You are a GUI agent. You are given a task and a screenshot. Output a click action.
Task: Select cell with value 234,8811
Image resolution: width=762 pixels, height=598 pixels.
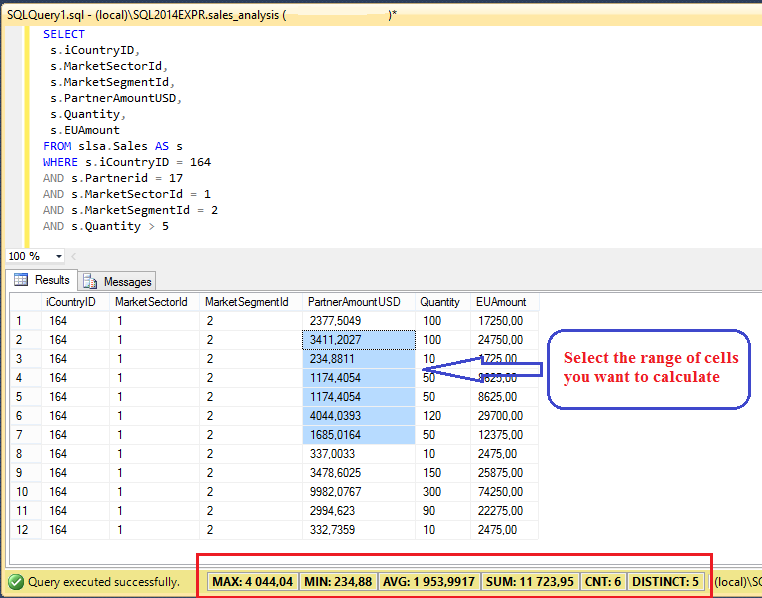coord(359,359)
